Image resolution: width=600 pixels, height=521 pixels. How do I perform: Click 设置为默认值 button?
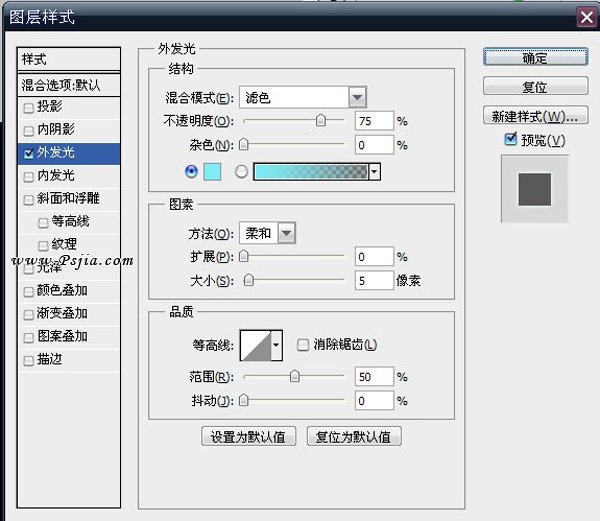(x=248, y=436)
